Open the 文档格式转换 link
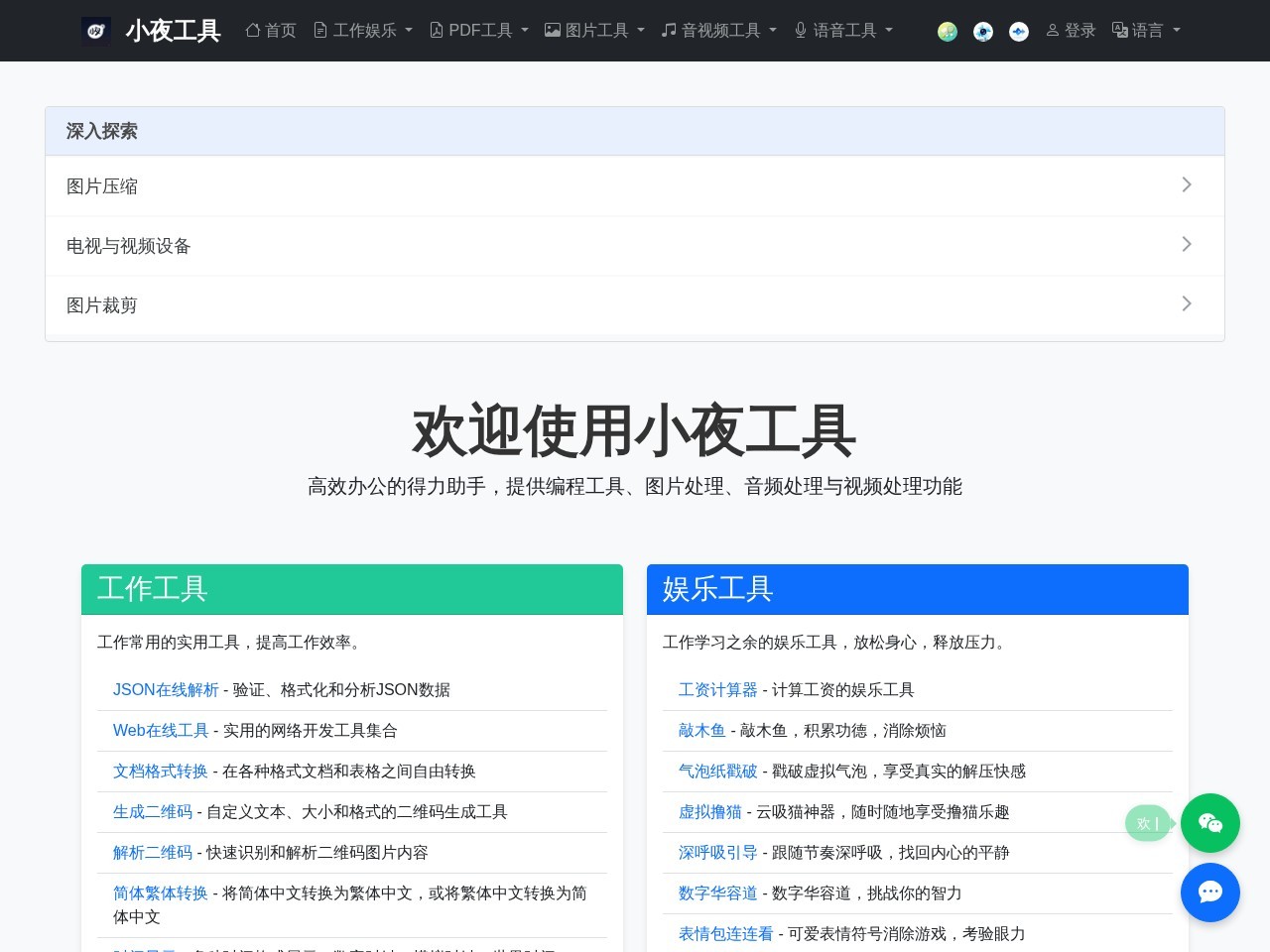This screenshot has width=1270, height=952. point(161,772)
